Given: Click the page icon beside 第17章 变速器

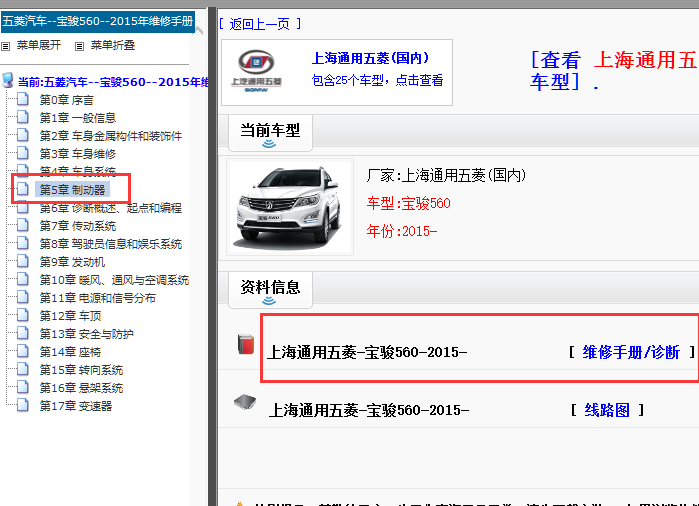Looking at the screenshot, I should click(x=23, y=405).
